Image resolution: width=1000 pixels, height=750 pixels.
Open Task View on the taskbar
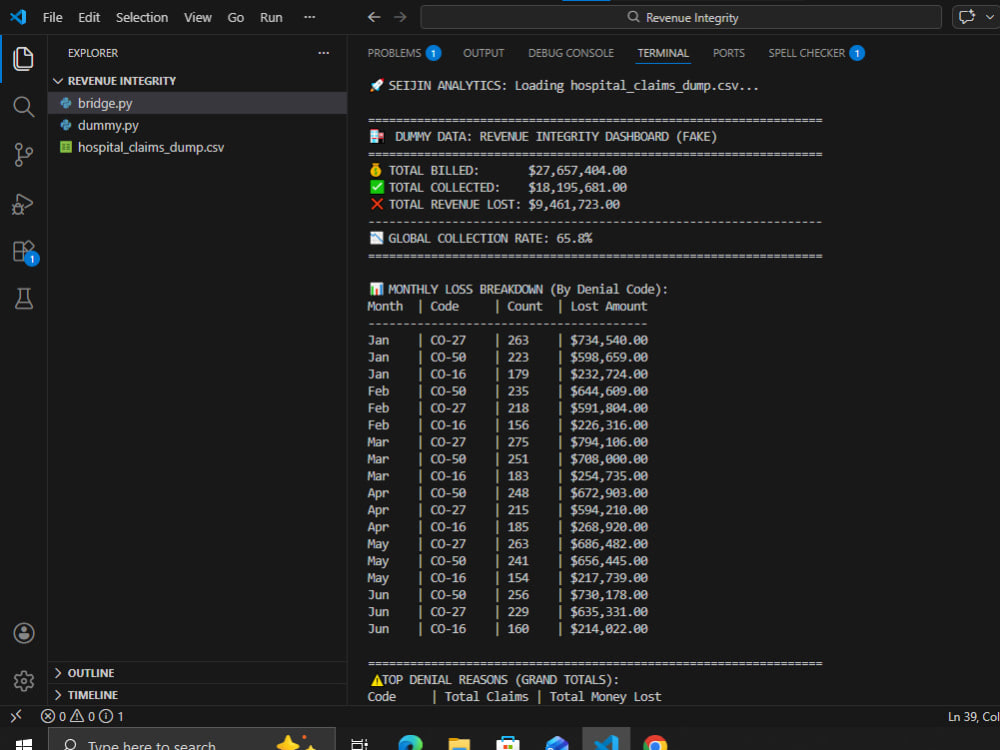(x=360, y=743)
